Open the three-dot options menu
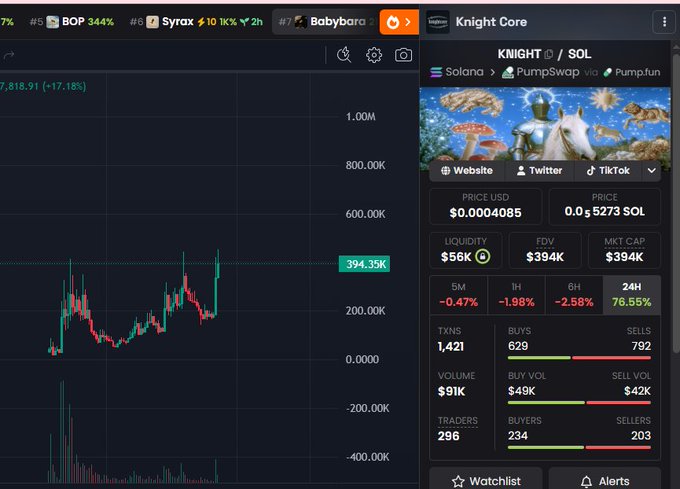The width and height of the screenshot is (680, 489). coord(664,22)
